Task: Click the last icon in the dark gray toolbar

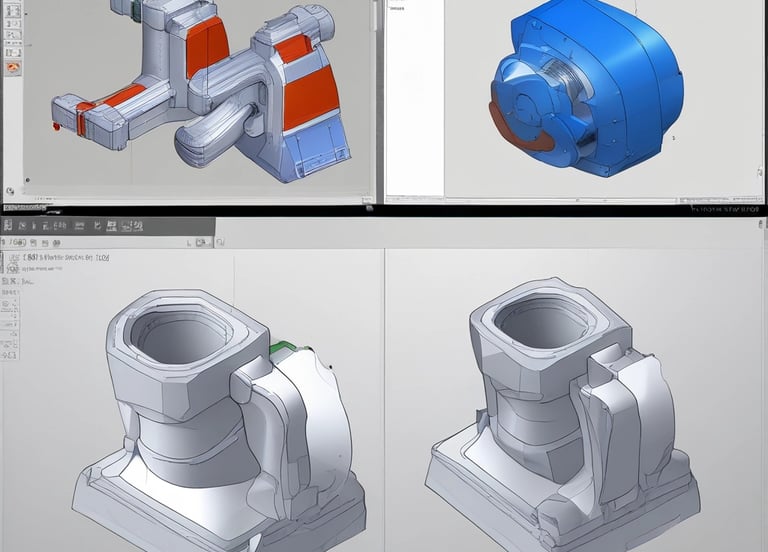Action: (138, 226)
